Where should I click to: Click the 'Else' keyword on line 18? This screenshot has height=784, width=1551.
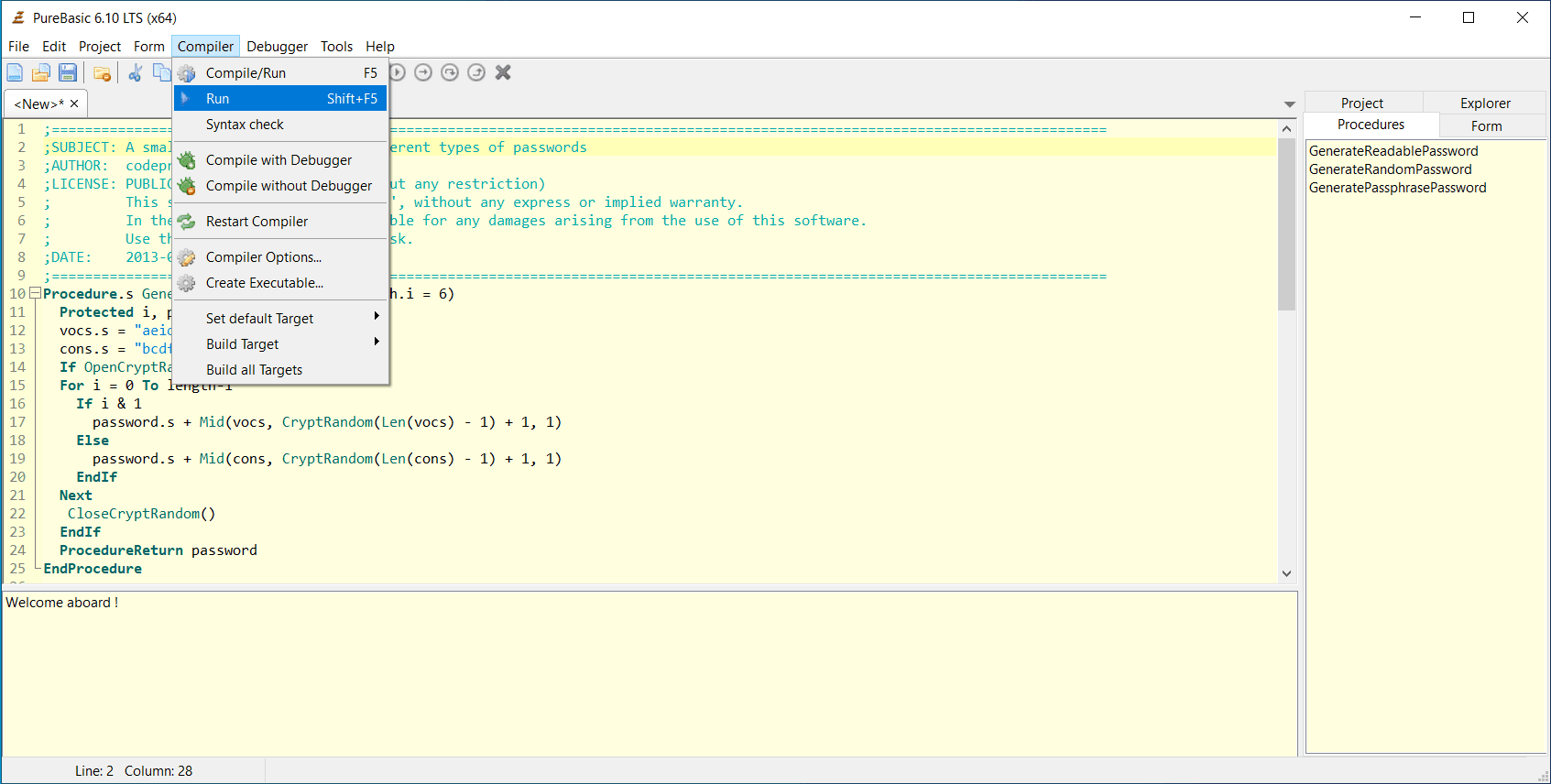[93, 441]
